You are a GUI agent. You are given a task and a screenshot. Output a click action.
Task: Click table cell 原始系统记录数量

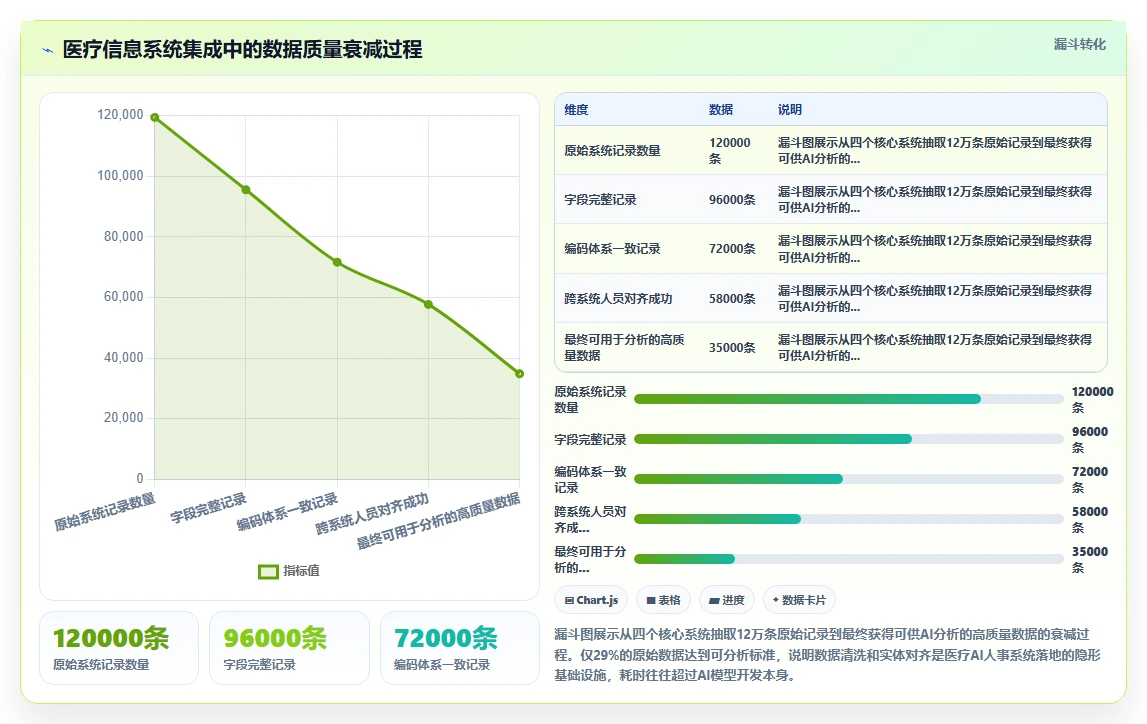612,151
